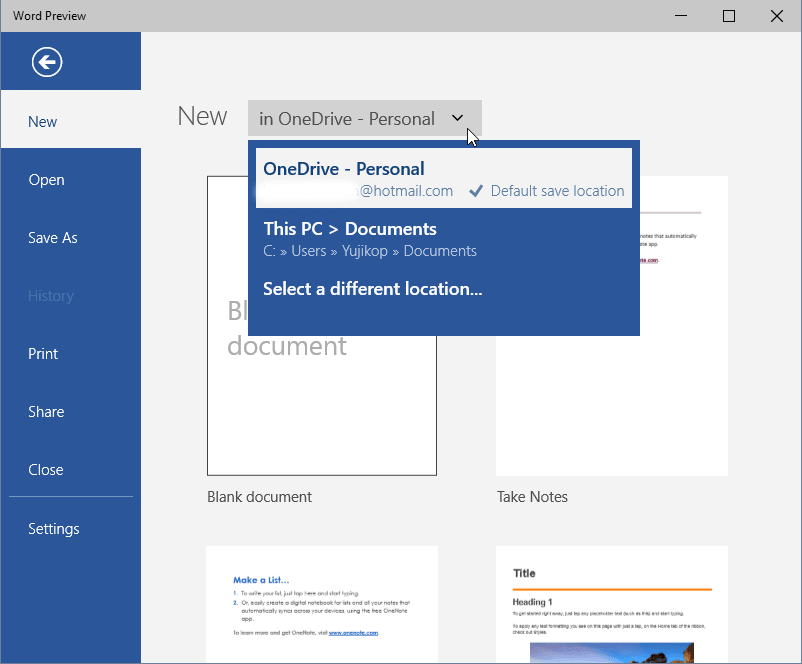Image resolution: width=802 pixels, height=664 pixels.
Task: Minimize the Word Preview window
Action: pyautogui.click(x=681, y=16)
